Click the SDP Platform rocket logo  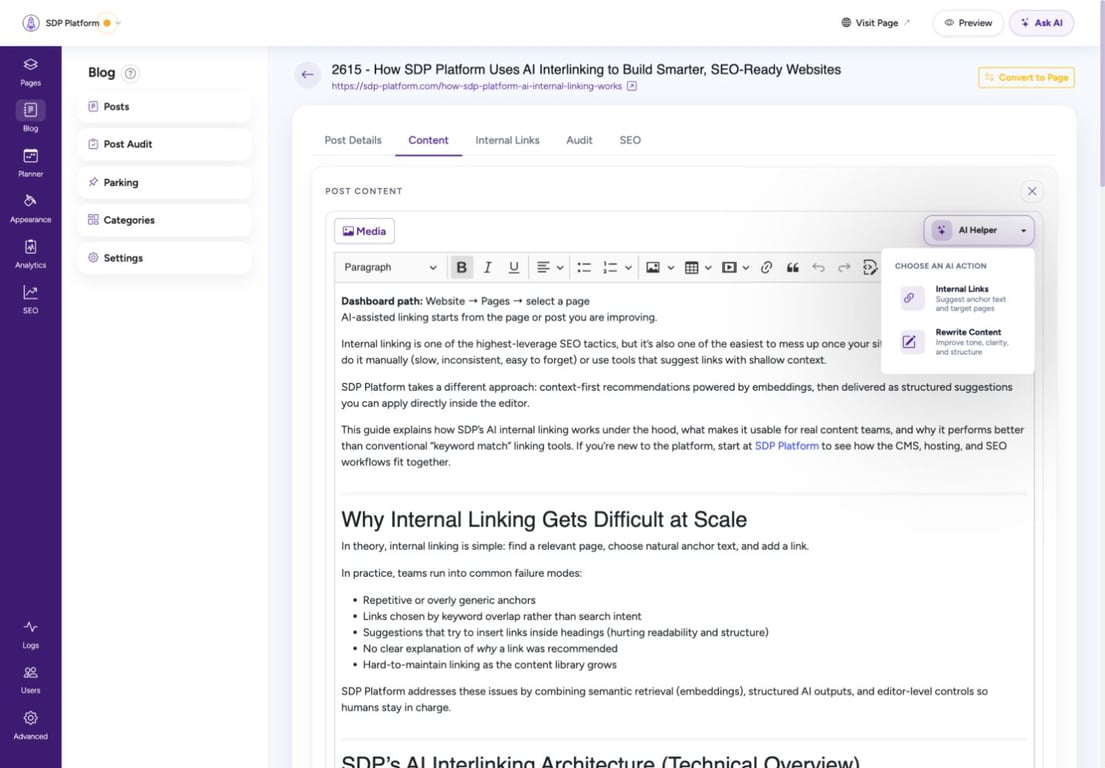31,23
